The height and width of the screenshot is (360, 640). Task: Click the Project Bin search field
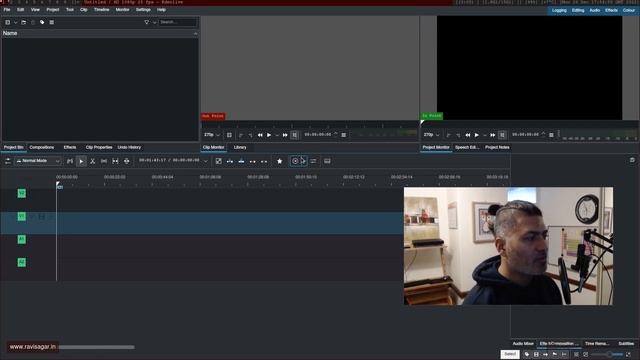coord(178,22)
